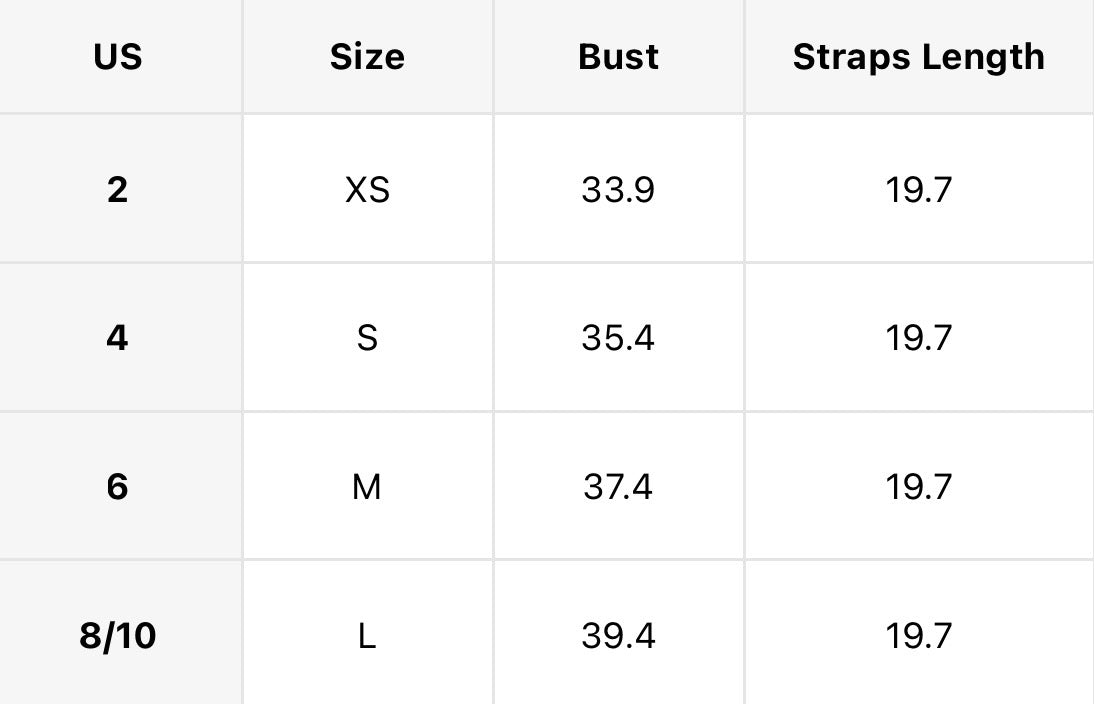Click the Straps Length column header

coord(919,57)
